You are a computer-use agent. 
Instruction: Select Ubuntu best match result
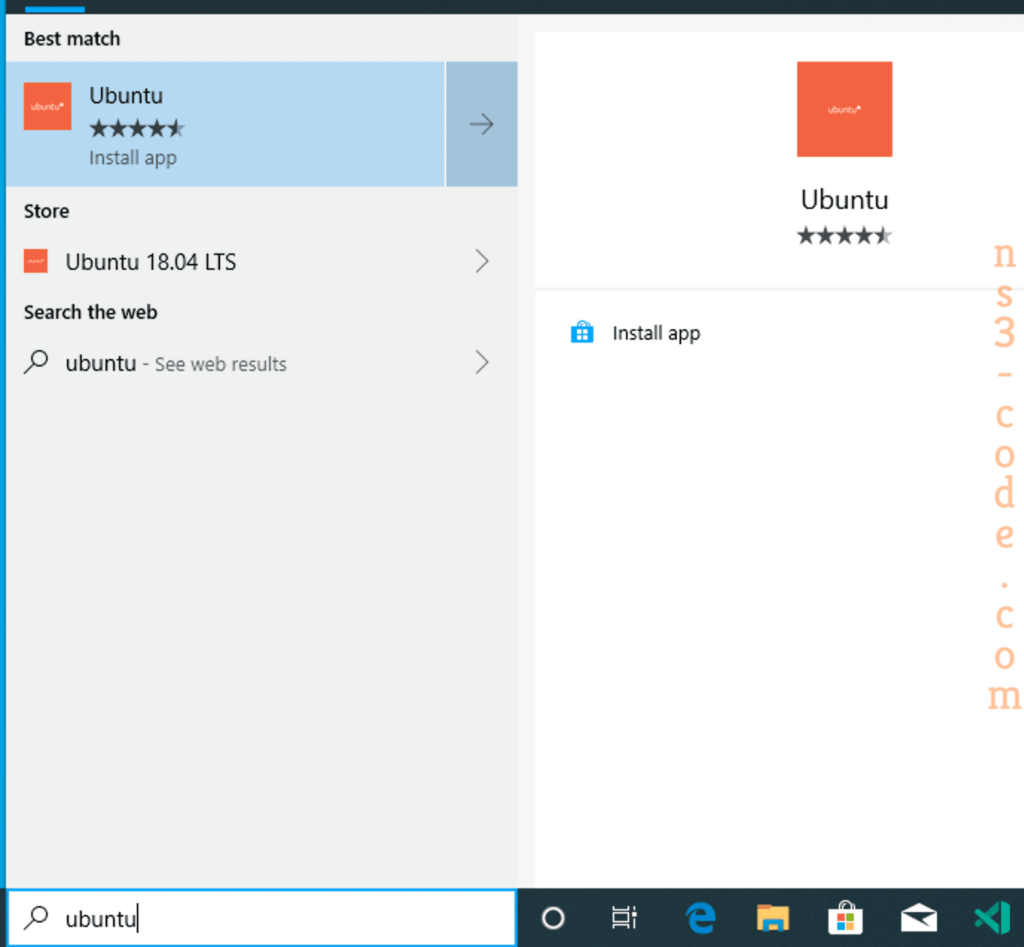pos(226,124)
